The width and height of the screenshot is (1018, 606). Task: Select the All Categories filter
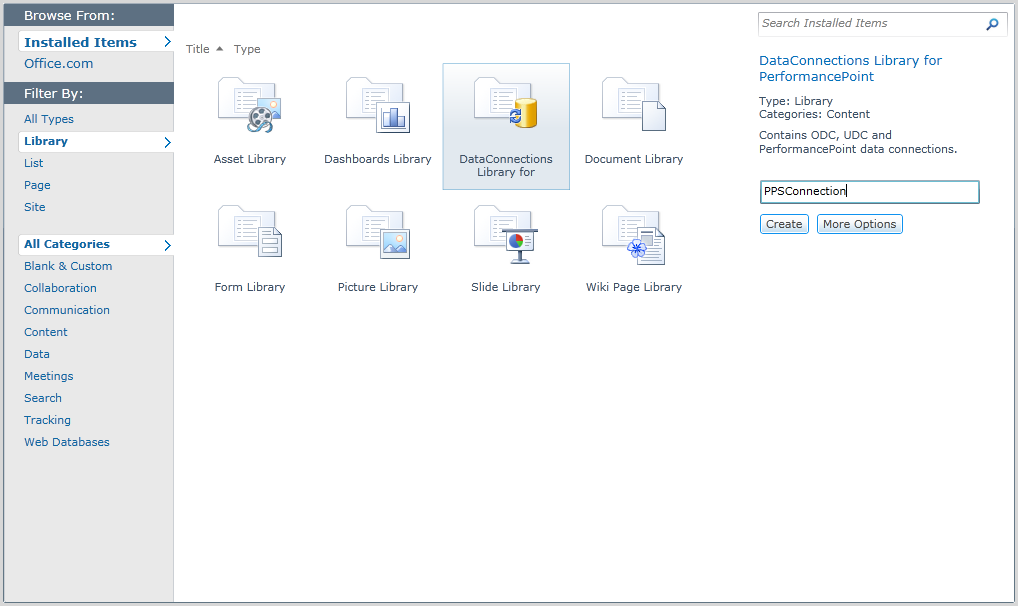(x=95, y=244)
